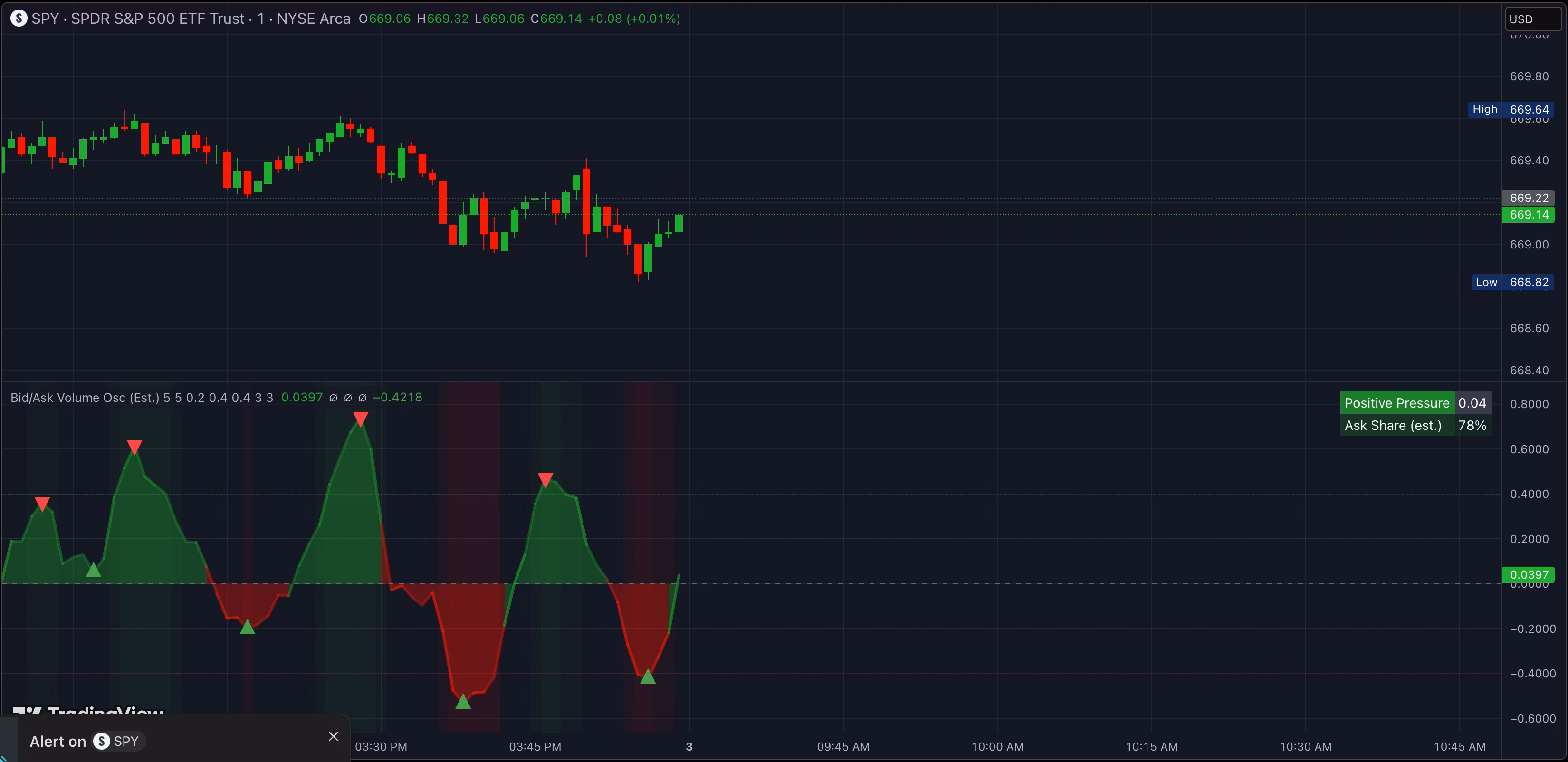Viewport: 1568px width, 762px height.
Task: Close the Alert on SPY notification
Action: [x=333, y=736]
